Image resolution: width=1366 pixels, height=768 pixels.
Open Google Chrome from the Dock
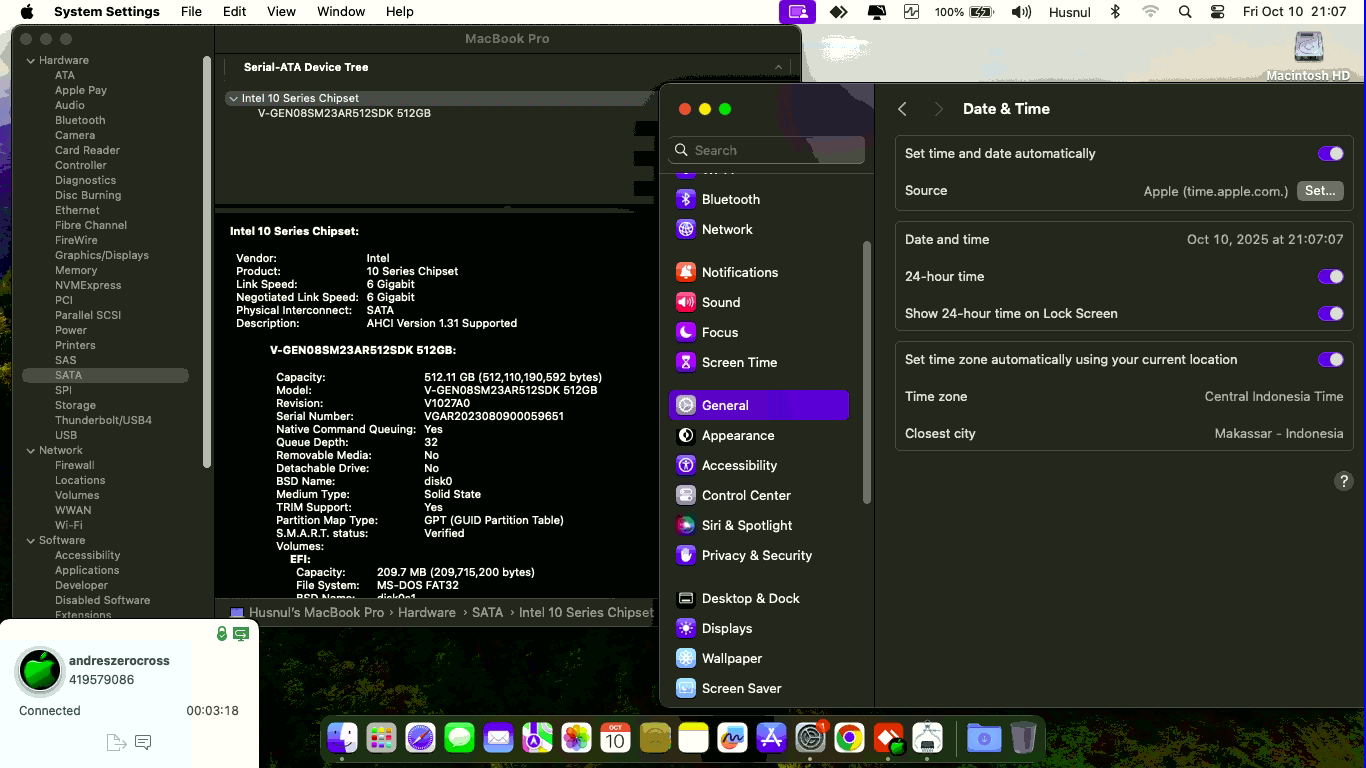849,738
